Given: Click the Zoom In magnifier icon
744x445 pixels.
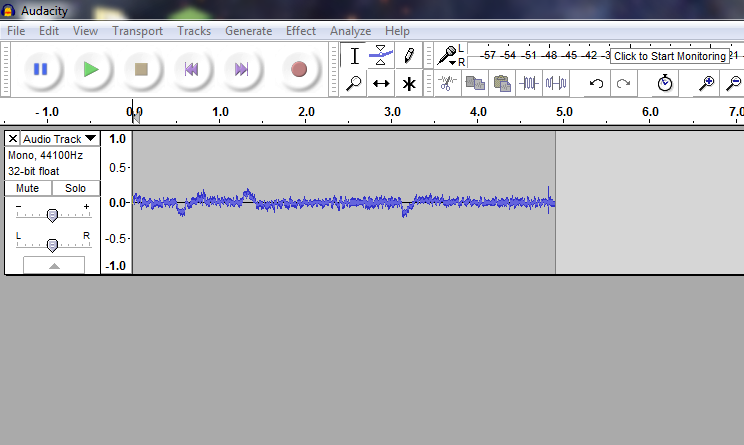Looking at the screenshot, I should 706,83.
